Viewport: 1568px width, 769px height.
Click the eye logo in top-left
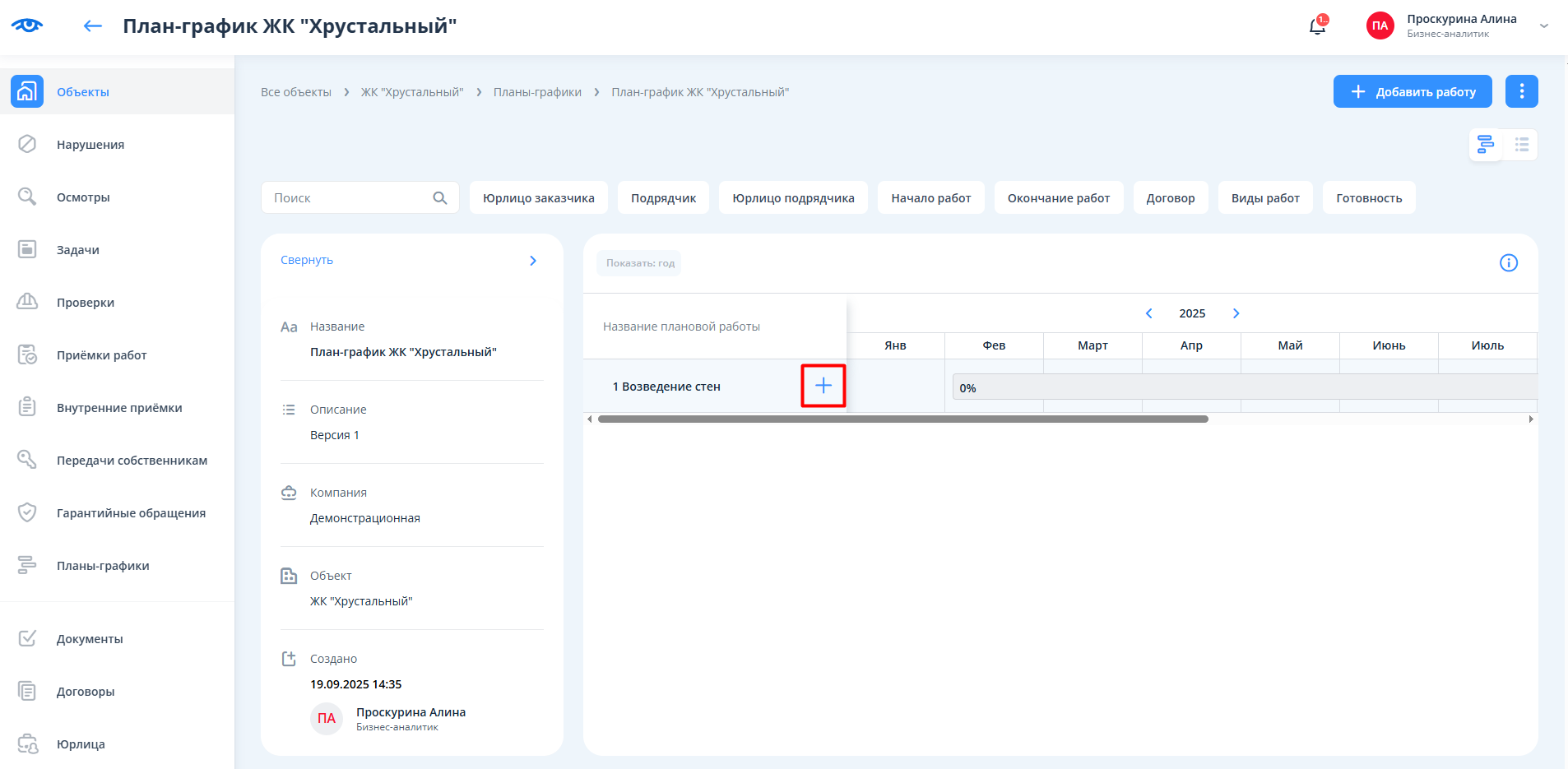tap(27, 25)
